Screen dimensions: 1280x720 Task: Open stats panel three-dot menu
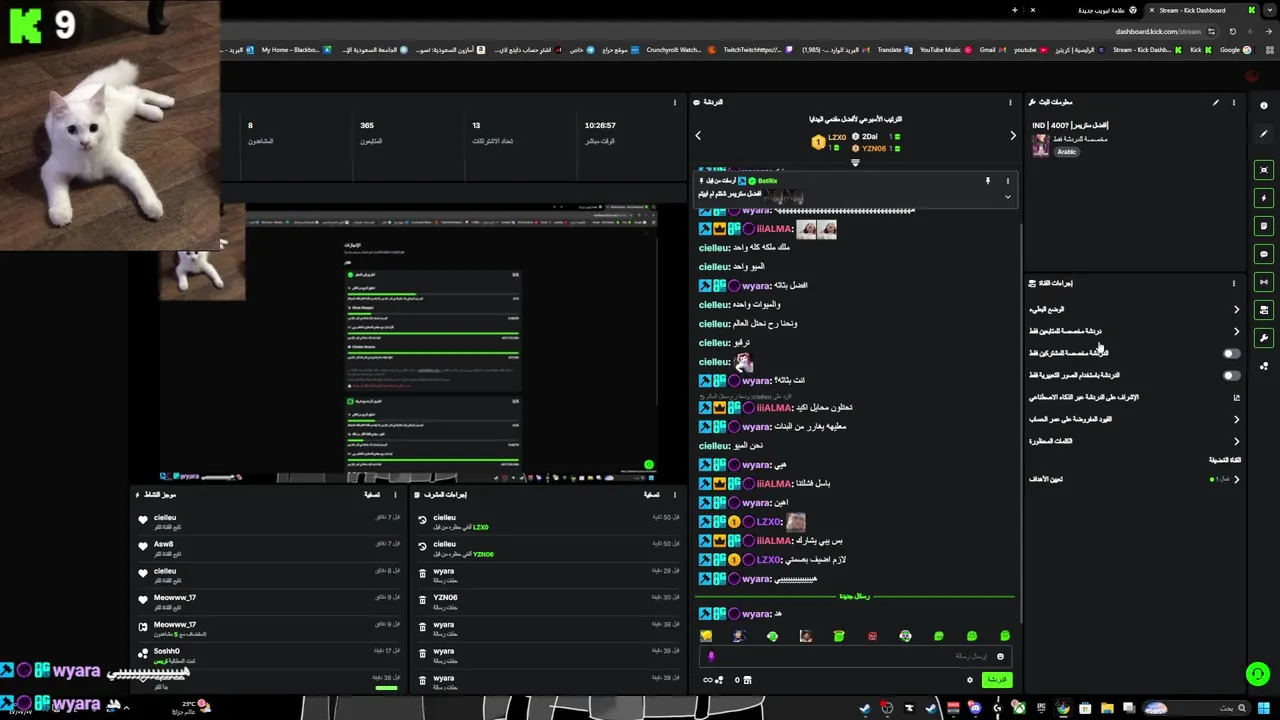coord(675,102)
